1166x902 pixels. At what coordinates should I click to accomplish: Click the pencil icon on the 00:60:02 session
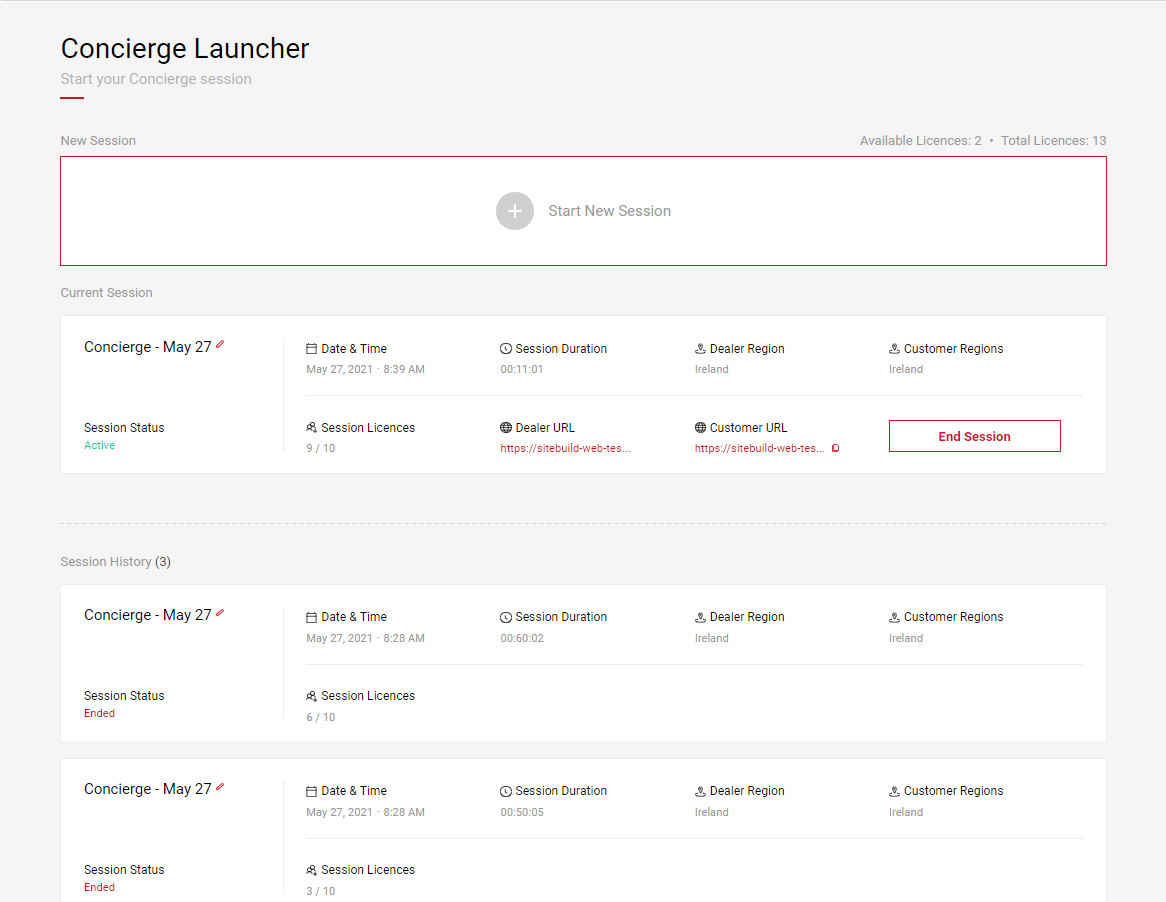220,613
